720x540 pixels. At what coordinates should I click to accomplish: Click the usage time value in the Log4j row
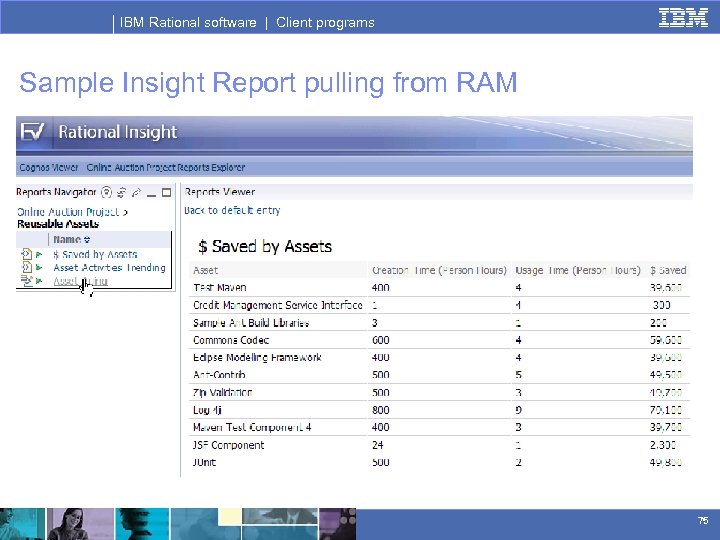click(x=518, y=410)
